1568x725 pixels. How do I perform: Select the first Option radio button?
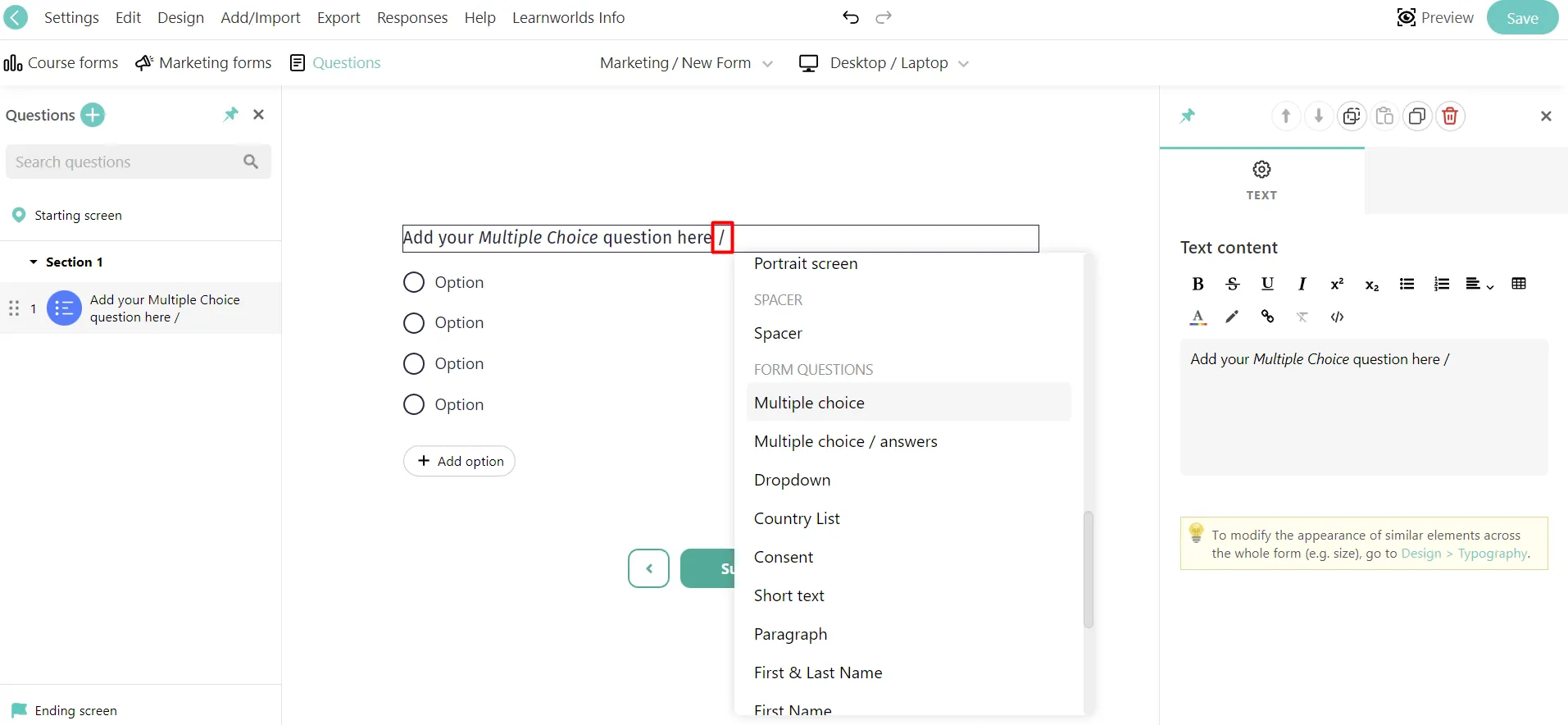414,282
